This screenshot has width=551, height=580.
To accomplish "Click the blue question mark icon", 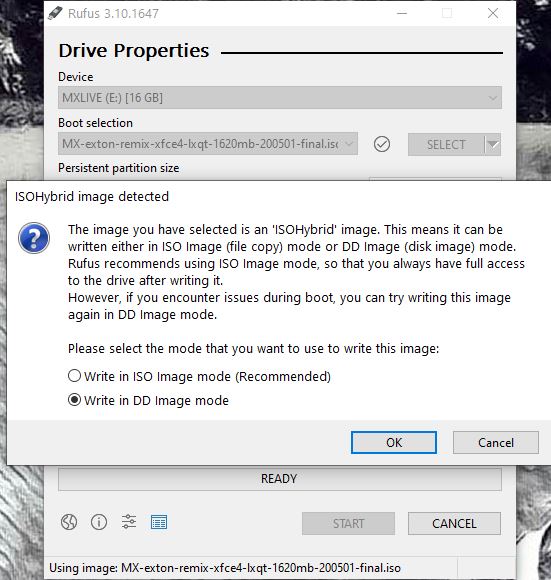I will pos(34,238).
